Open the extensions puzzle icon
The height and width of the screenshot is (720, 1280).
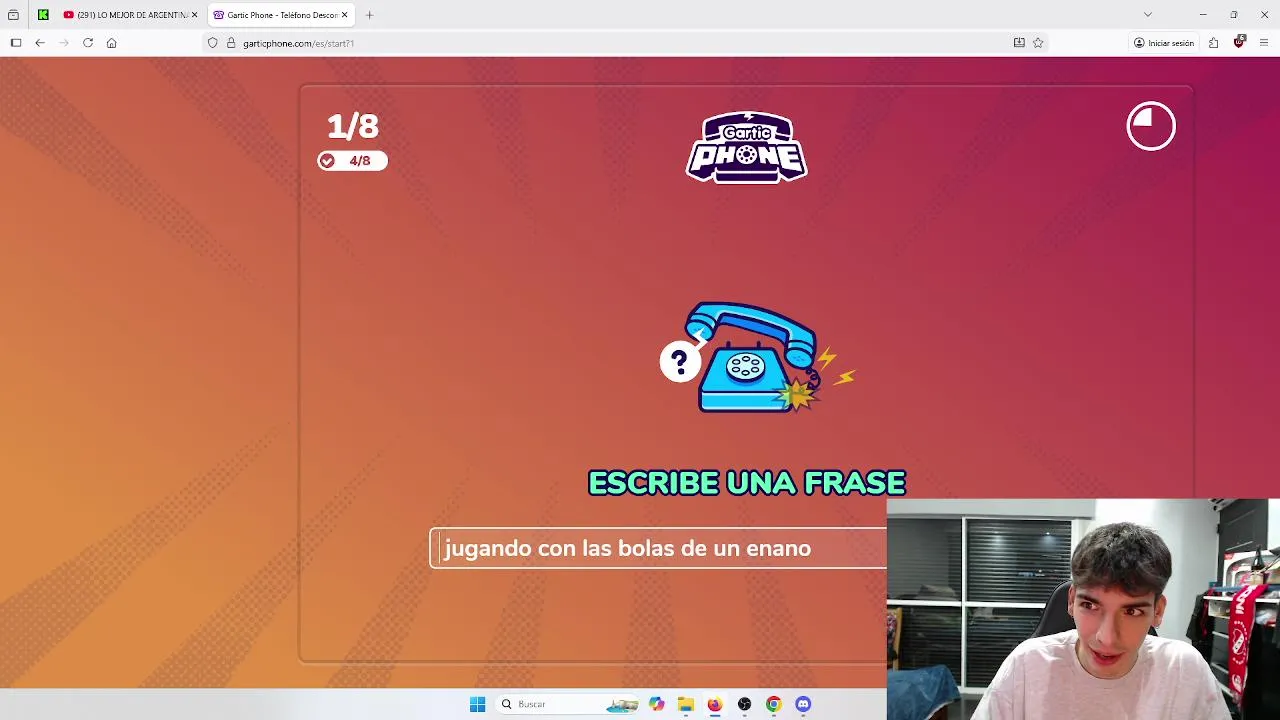(x=1213, y=43)
